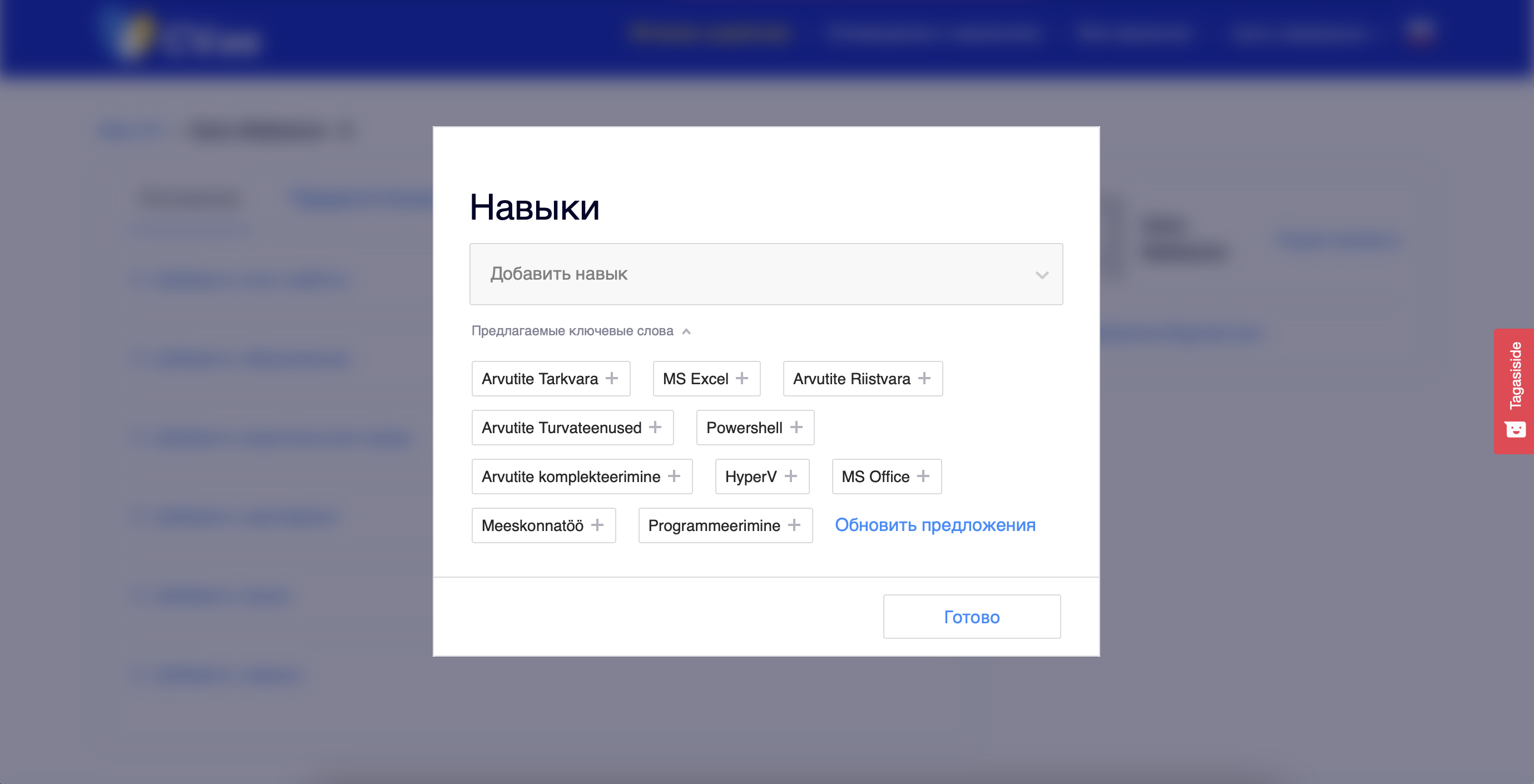Add HyperV via the plus icon
Screen dimensions: 1534x784
point(791,476)
